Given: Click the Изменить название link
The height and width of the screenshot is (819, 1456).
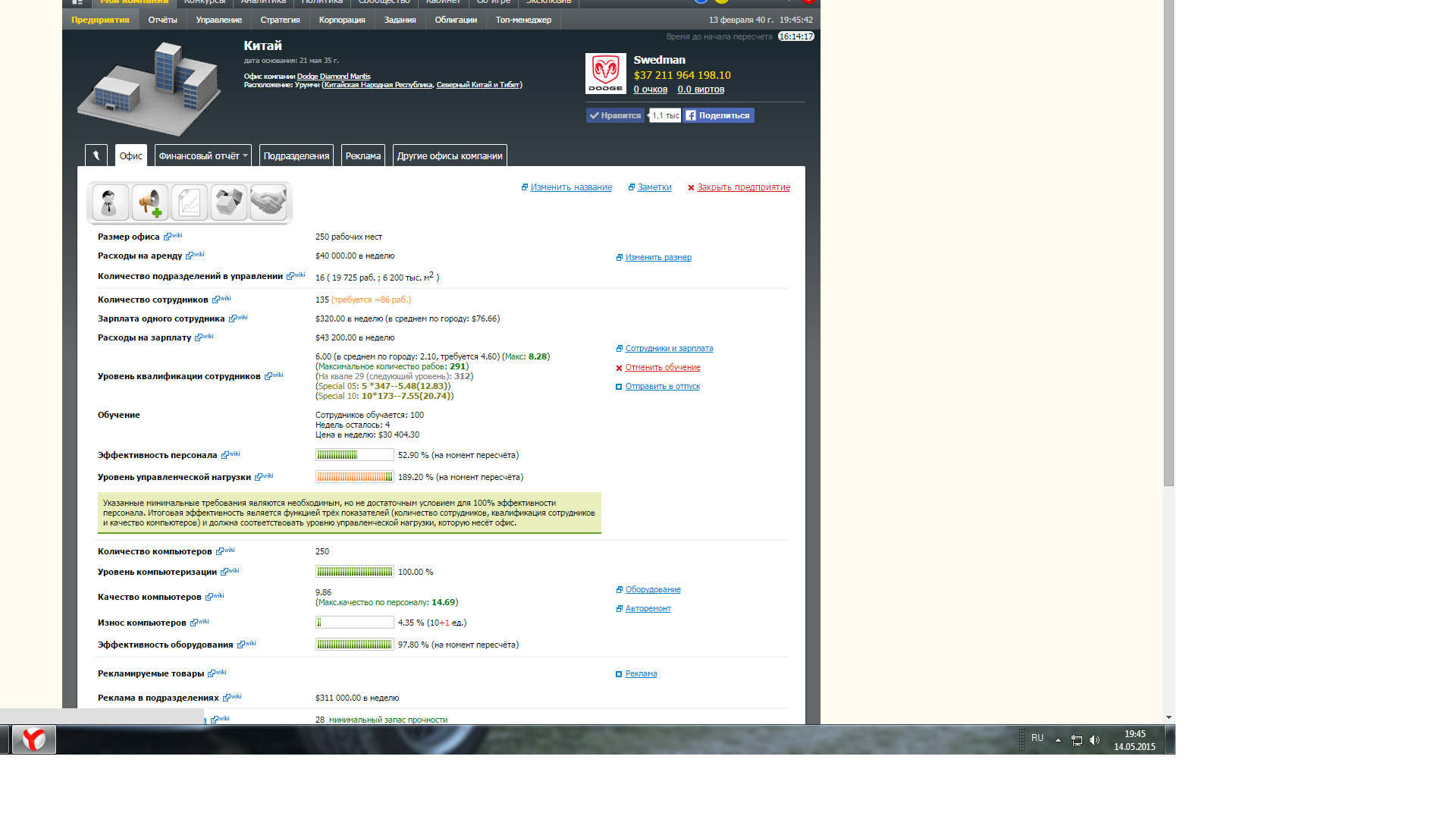Looking at the screenshot, I should tap(571, 187).
